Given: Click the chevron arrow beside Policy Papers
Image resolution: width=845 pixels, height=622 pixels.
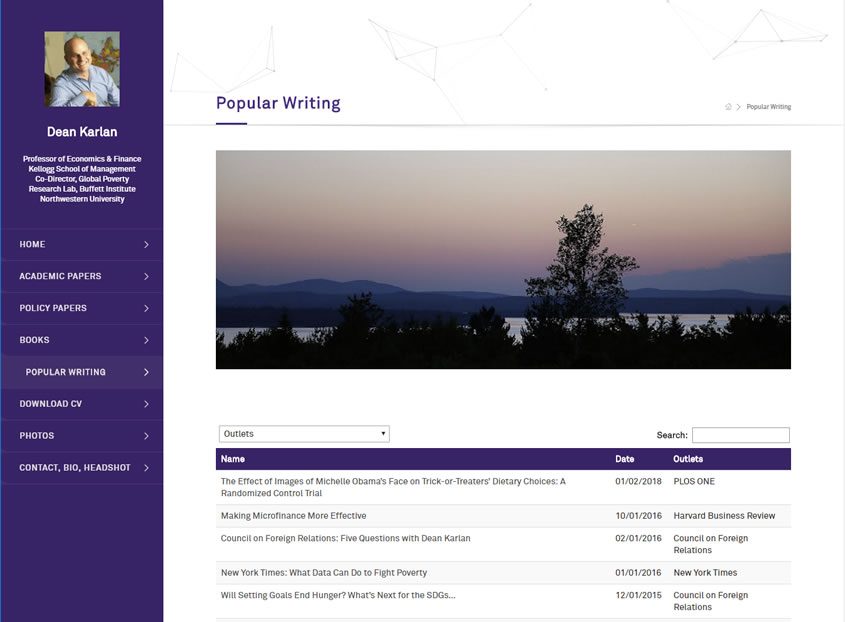Looking at the screenshot, I should coord(146,308).
